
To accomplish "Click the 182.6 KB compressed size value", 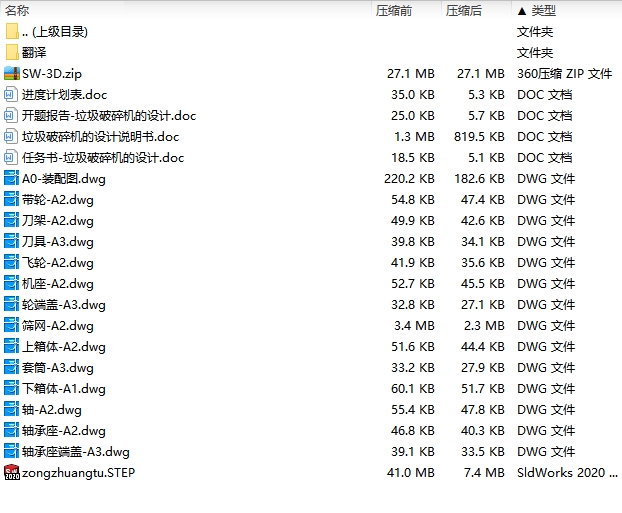I will (x=479, y=179).
